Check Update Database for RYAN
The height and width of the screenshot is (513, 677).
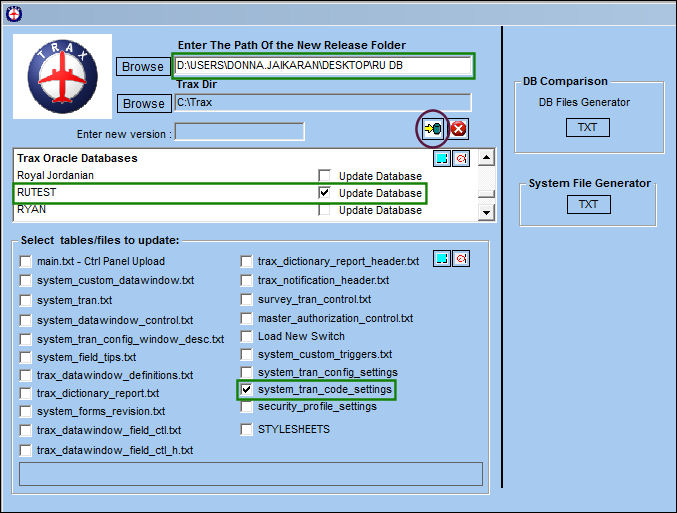[x=324, y=210]
